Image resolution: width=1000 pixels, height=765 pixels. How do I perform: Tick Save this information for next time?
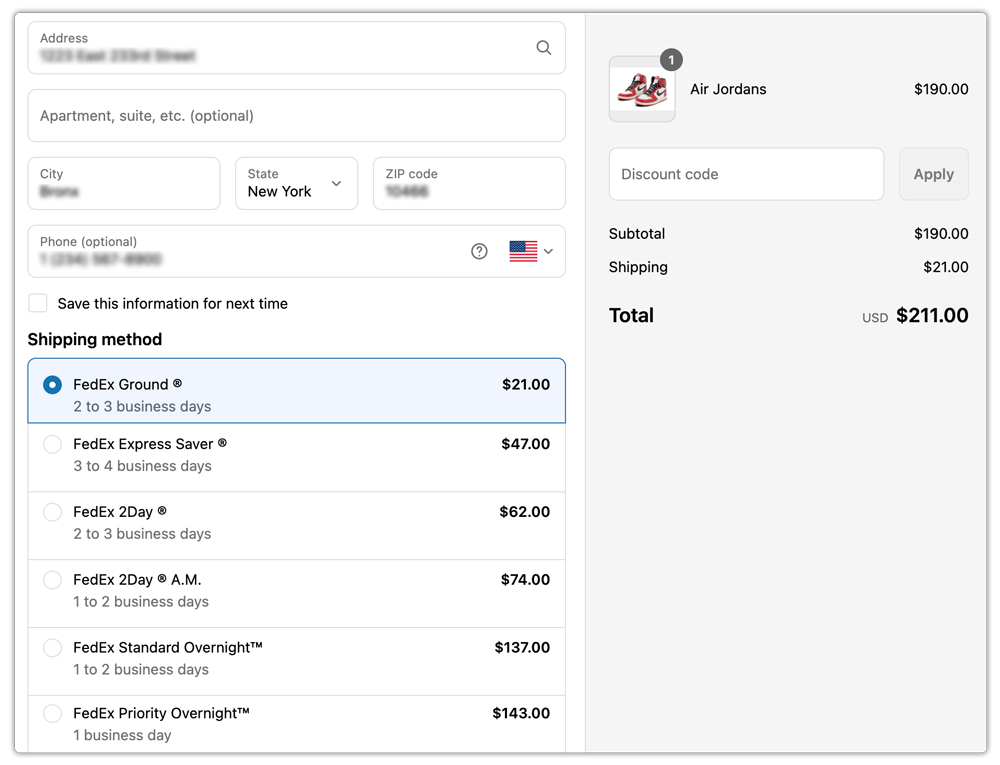(x=38, y=303)
